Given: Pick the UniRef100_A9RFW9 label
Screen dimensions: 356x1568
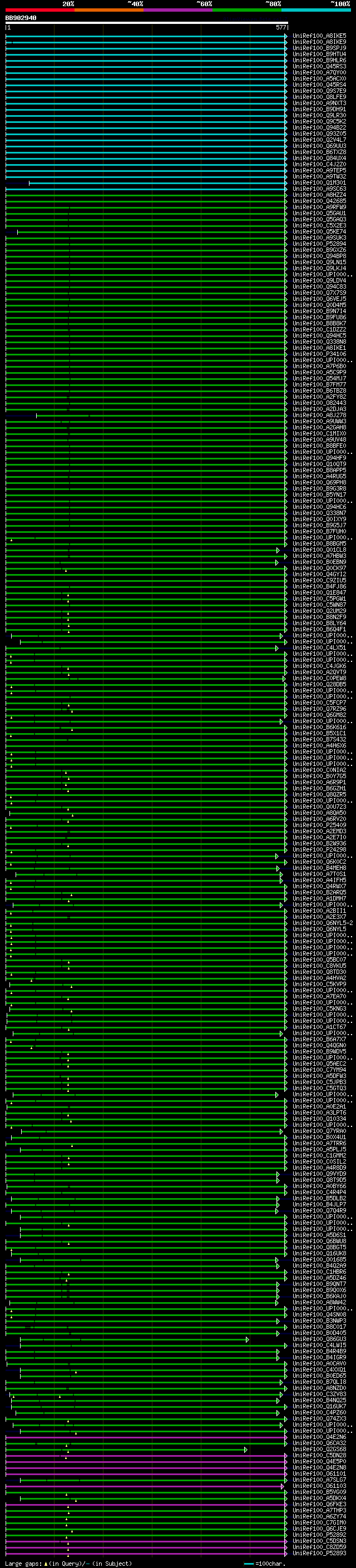Looking at the screenshot, I should point(319,207).
